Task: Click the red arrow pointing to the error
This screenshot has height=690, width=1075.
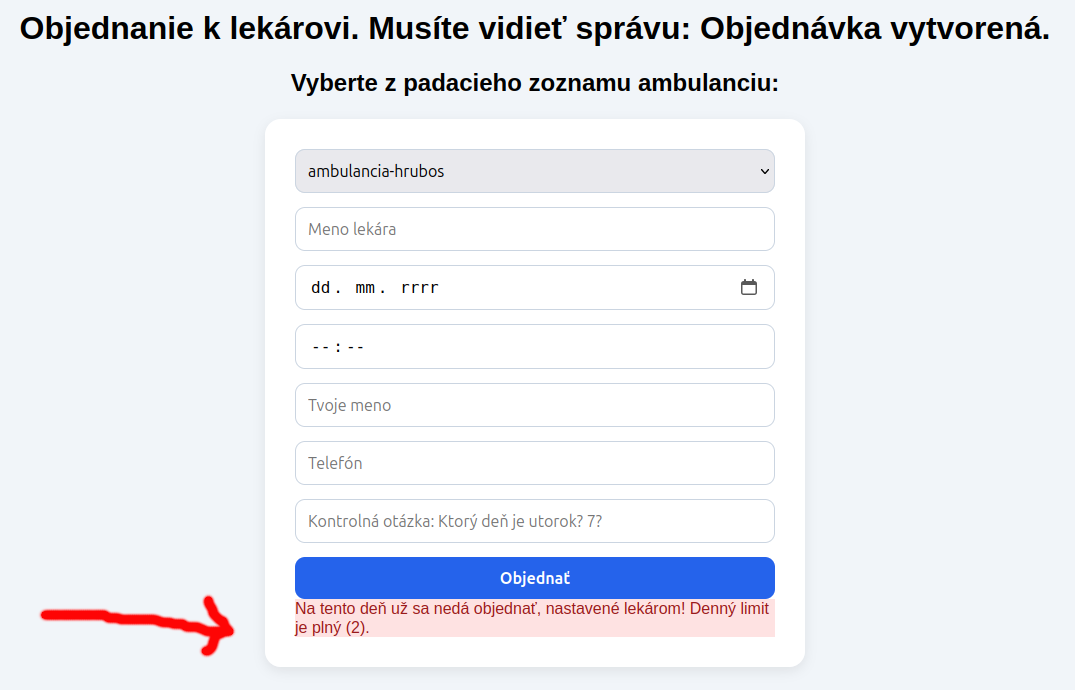Action: pos(140,622)
